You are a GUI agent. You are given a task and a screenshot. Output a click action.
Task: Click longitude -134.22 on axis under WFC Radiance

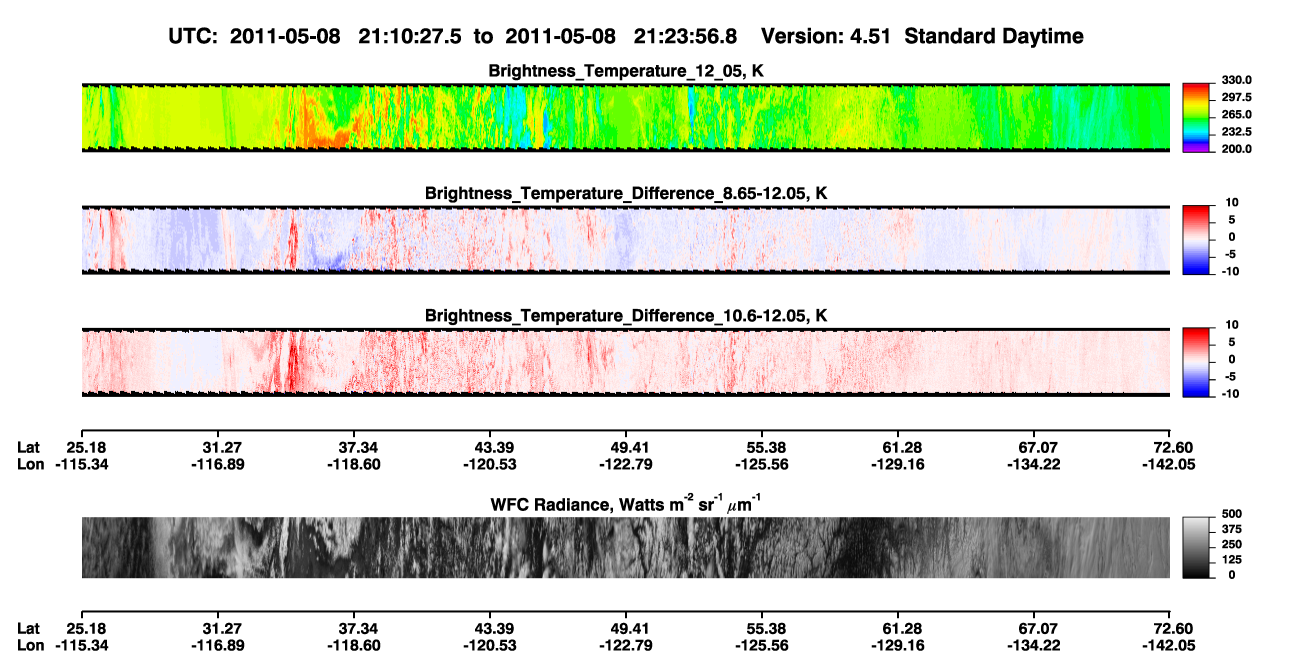click(1035, 645)
